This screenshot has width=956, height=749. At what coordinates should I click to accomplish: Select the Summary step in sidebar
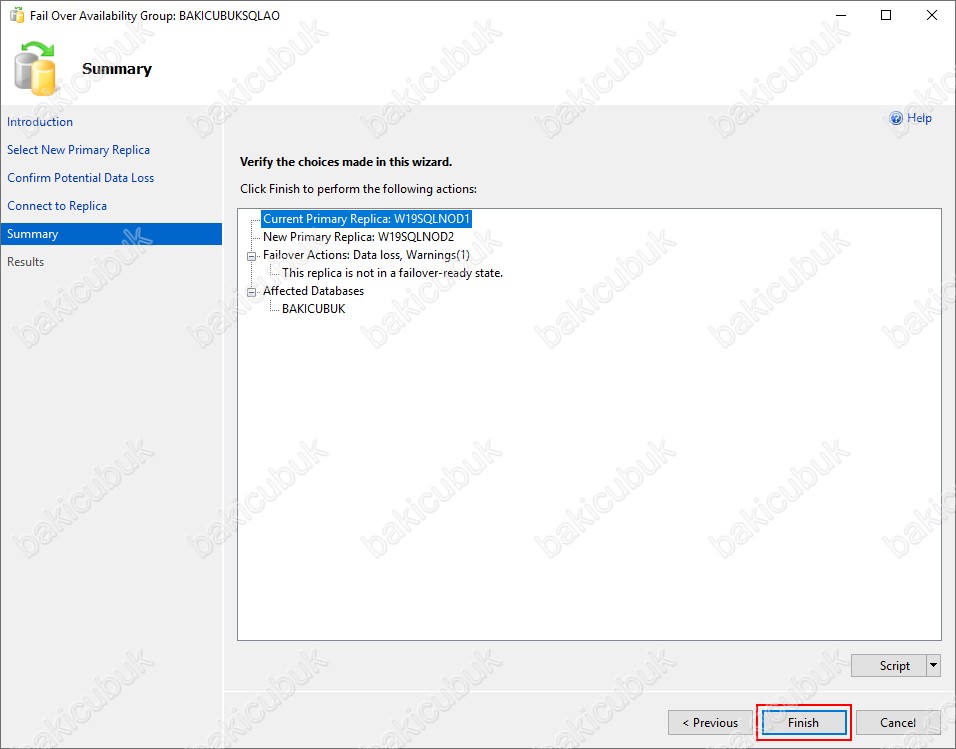pos(111,234)
